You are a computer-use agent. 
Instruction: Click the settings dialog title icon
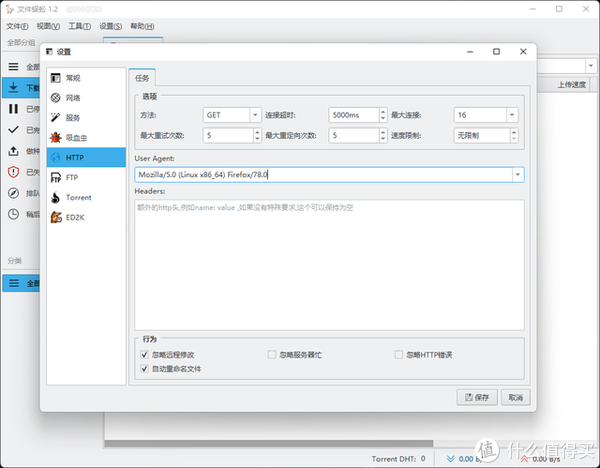(49, 52)
